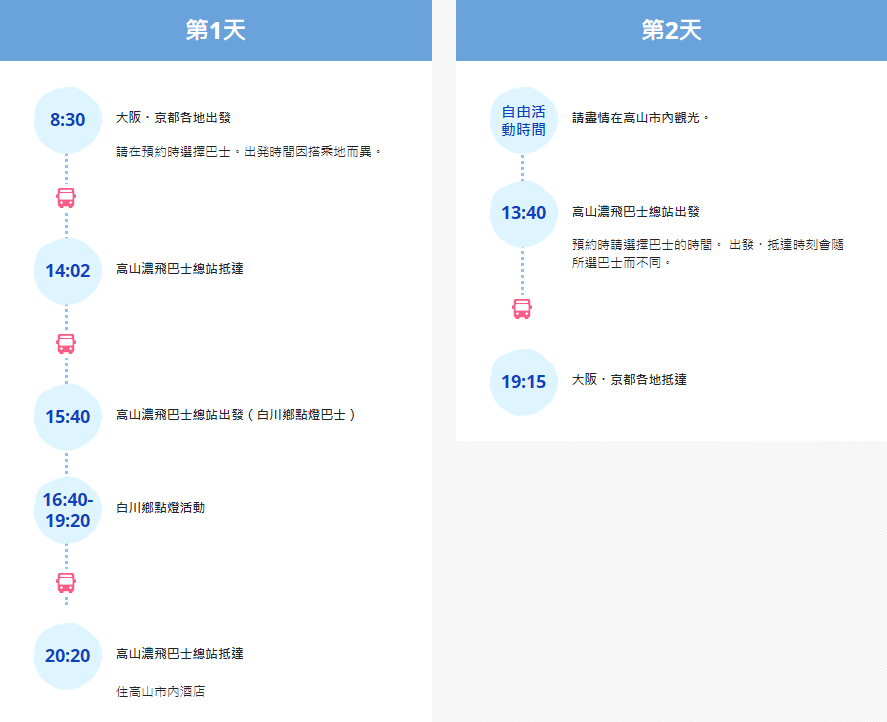Click the 14:02 arrival time bubble
887x722 pixels.
point(67,270)
